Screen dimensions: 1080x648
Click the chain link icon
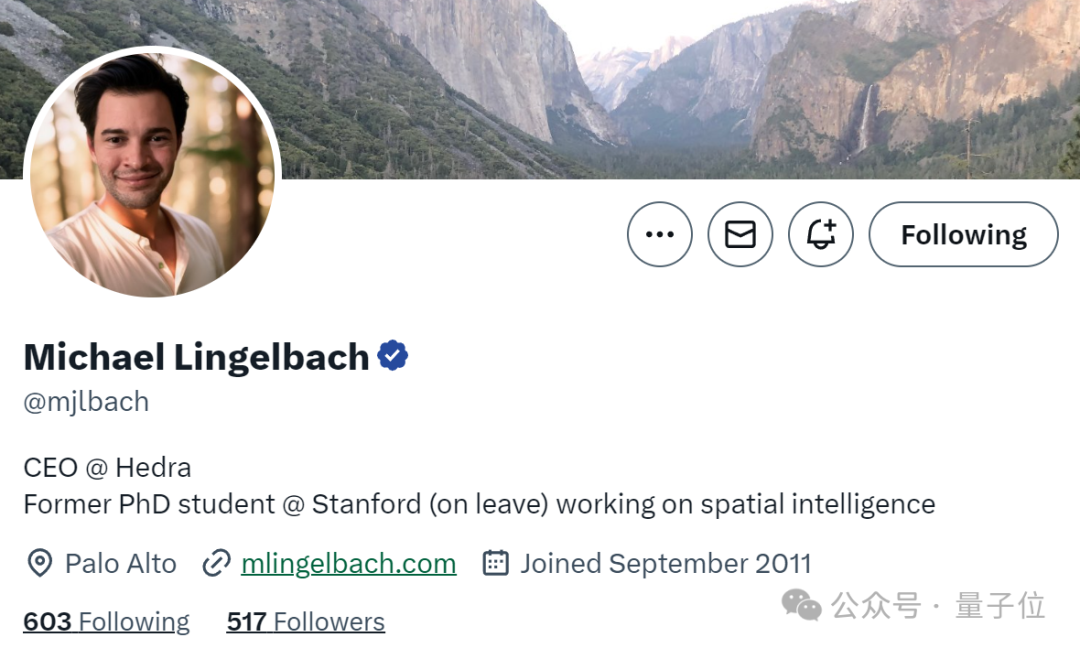click(x=216, y=564)
